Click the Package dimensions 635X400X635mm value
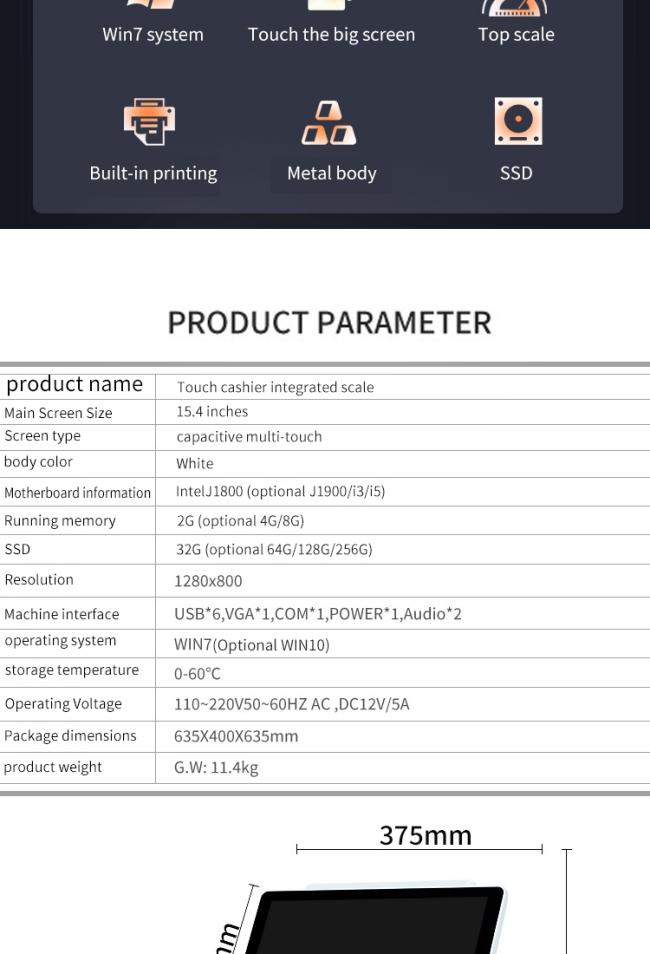Screen dimensions: 650x954 click(x=236, y=736)
